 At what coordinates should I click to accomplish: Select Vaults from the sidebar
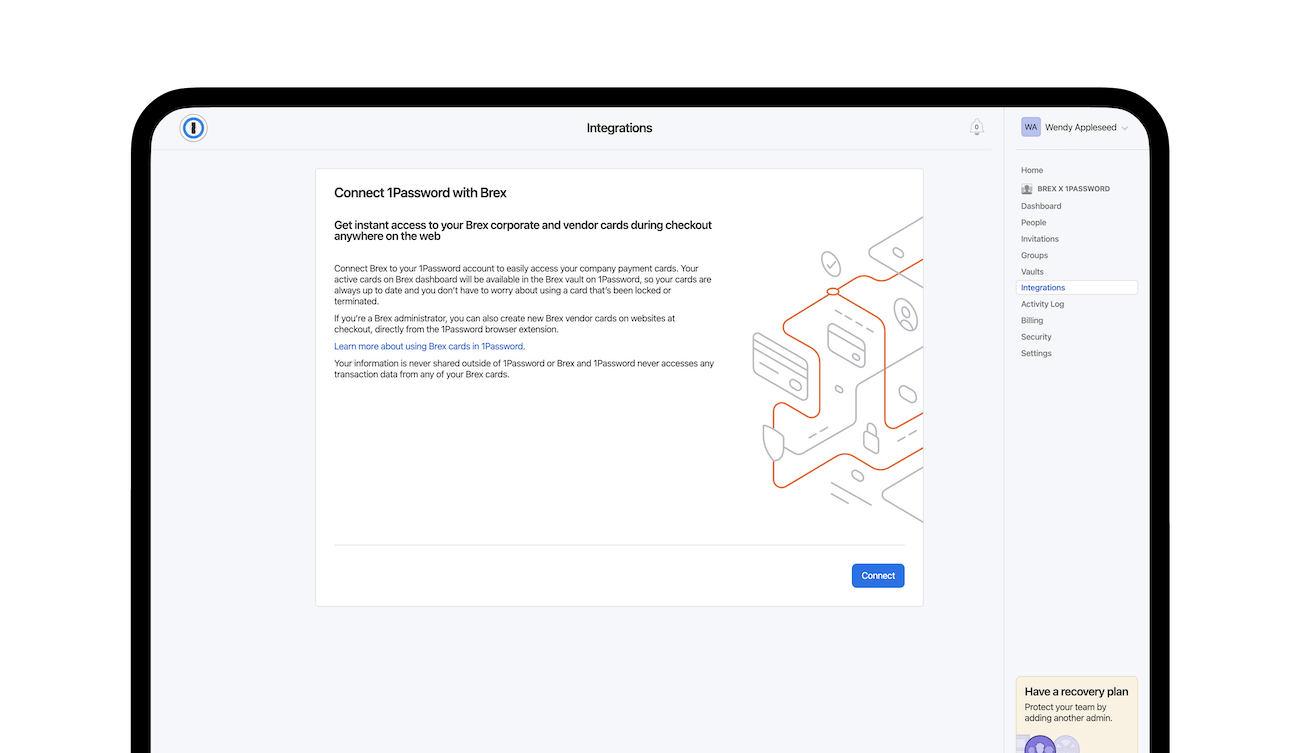1032,271
